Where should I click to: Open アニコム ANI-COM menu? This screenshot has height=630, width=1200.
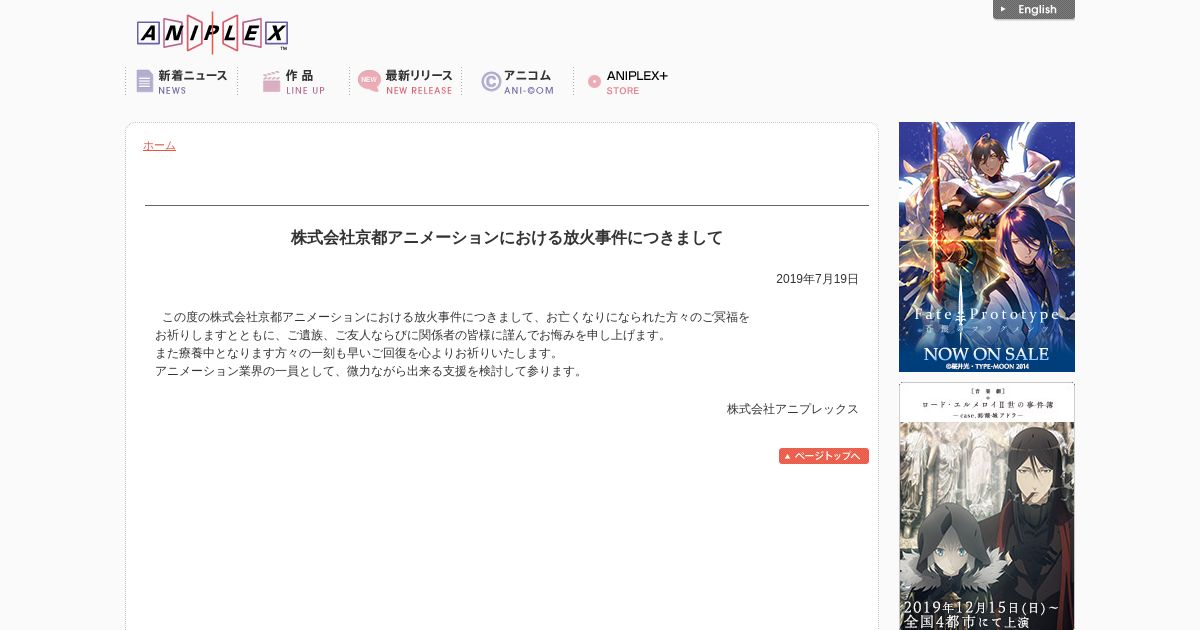(x=517, y=82)
